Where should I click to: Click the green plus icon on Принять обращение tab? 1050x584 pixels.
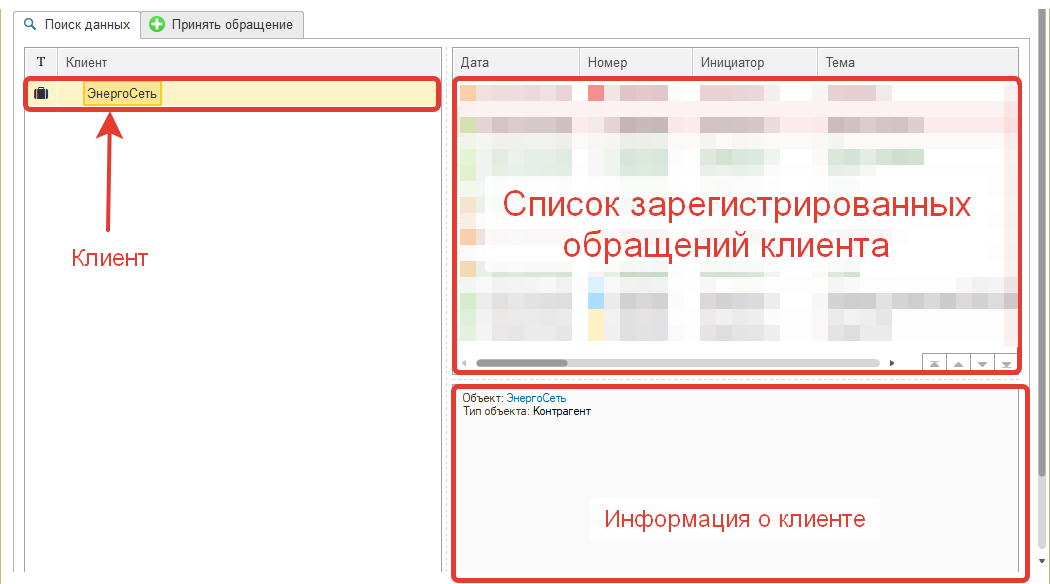[x=158, y=25]
